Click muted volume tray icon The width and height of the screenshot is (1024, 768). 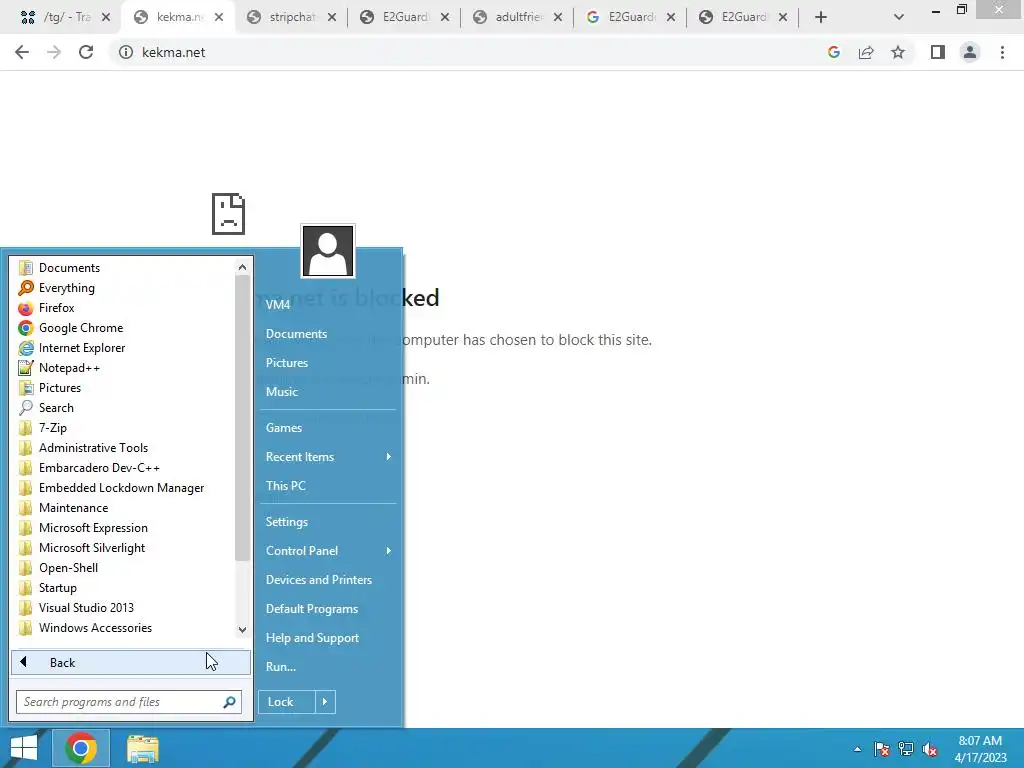point(930,749)
